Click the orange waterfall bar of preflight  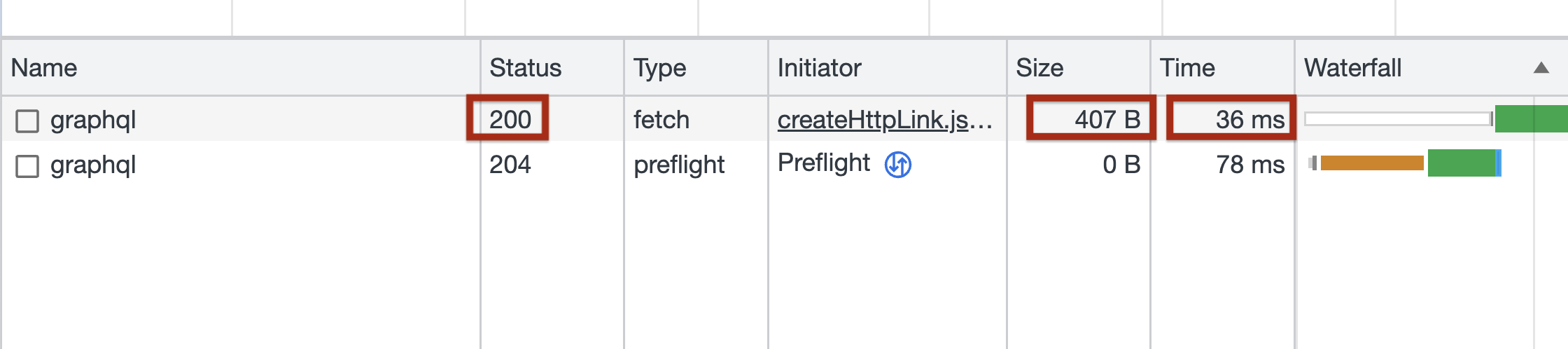tap(1372, 163)
